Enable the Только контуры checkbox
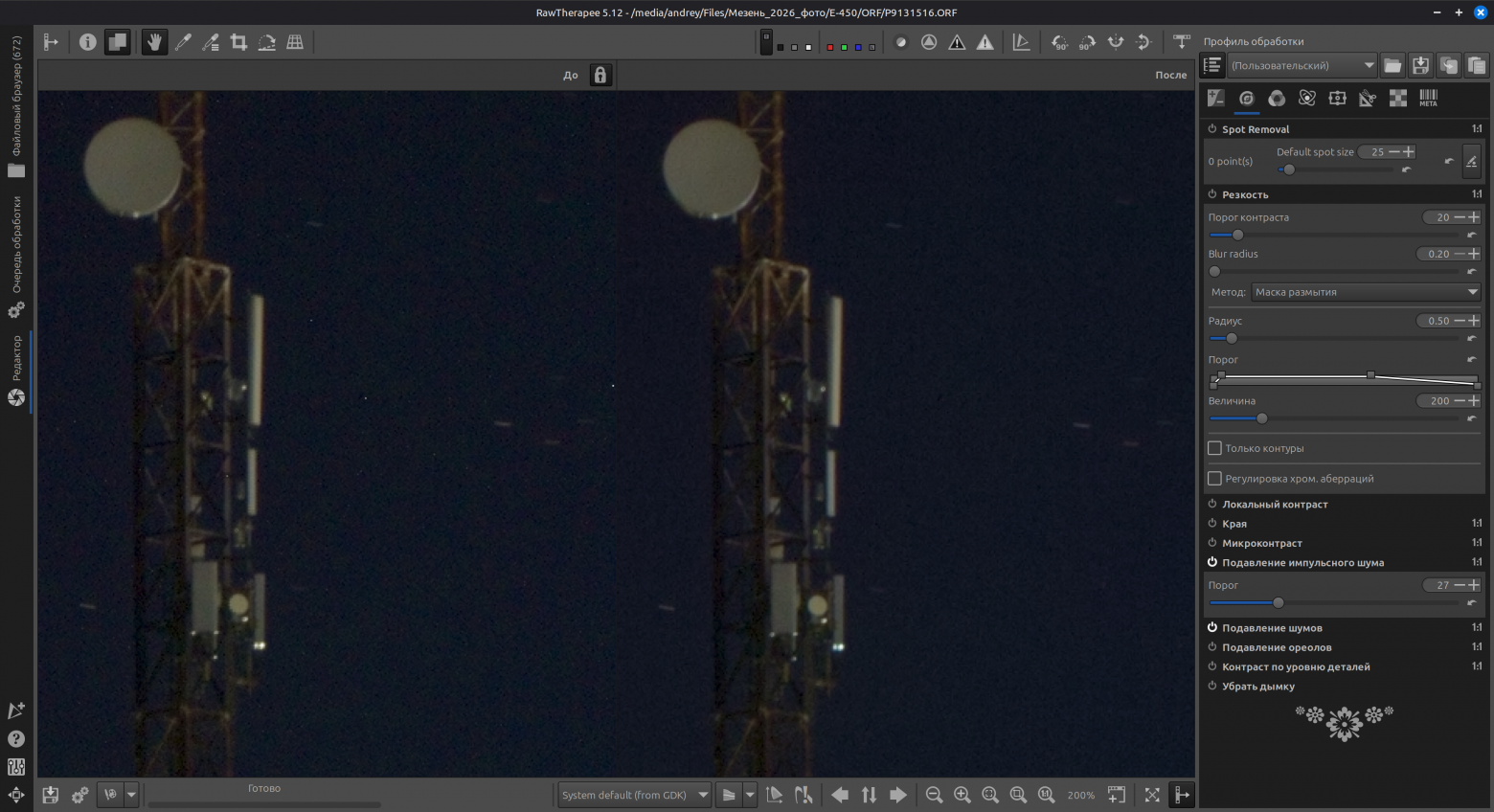1494x812 pixels. 1215,448
